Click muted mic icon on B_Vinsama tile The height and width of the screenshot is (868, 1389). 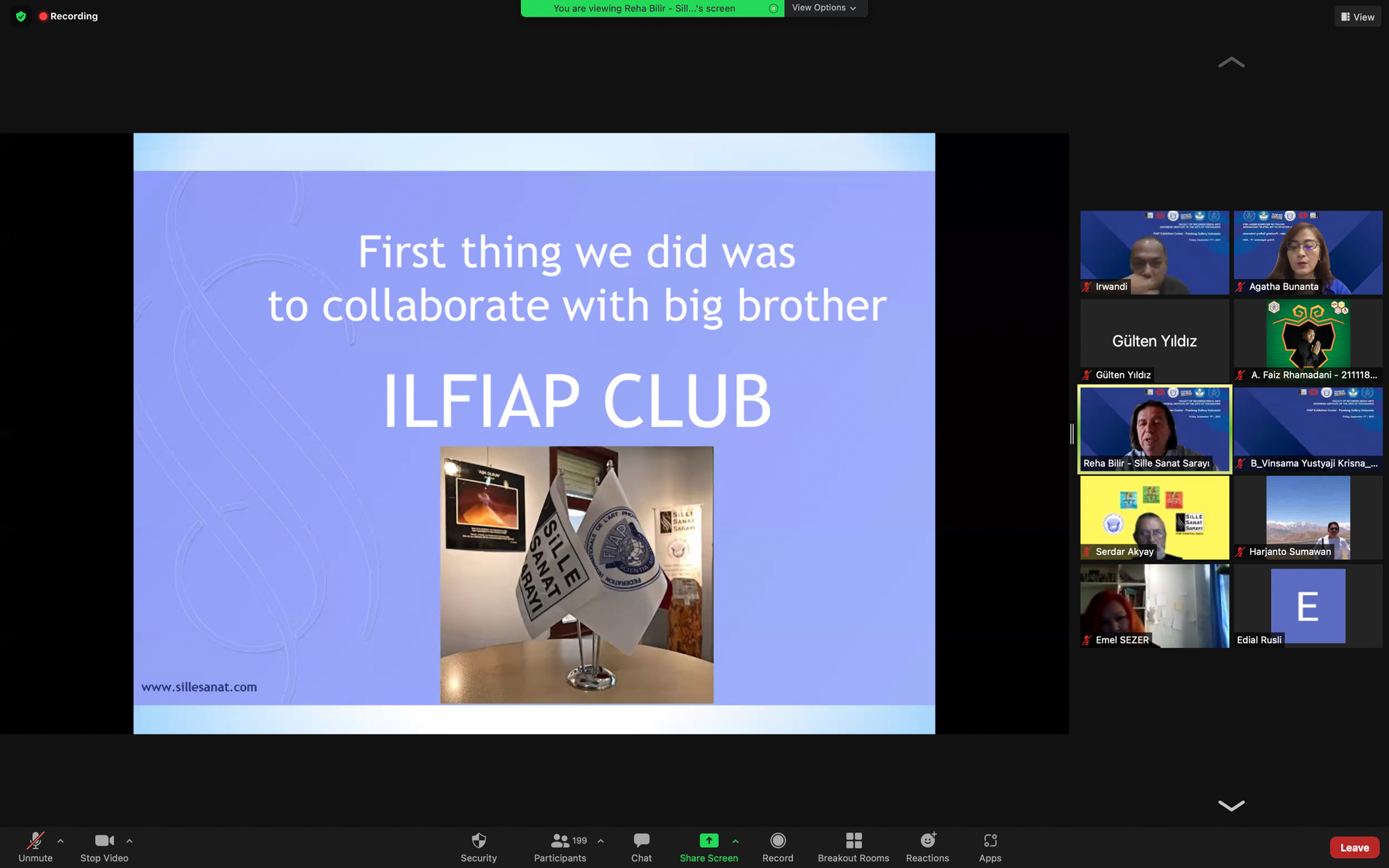(1241, 463)
